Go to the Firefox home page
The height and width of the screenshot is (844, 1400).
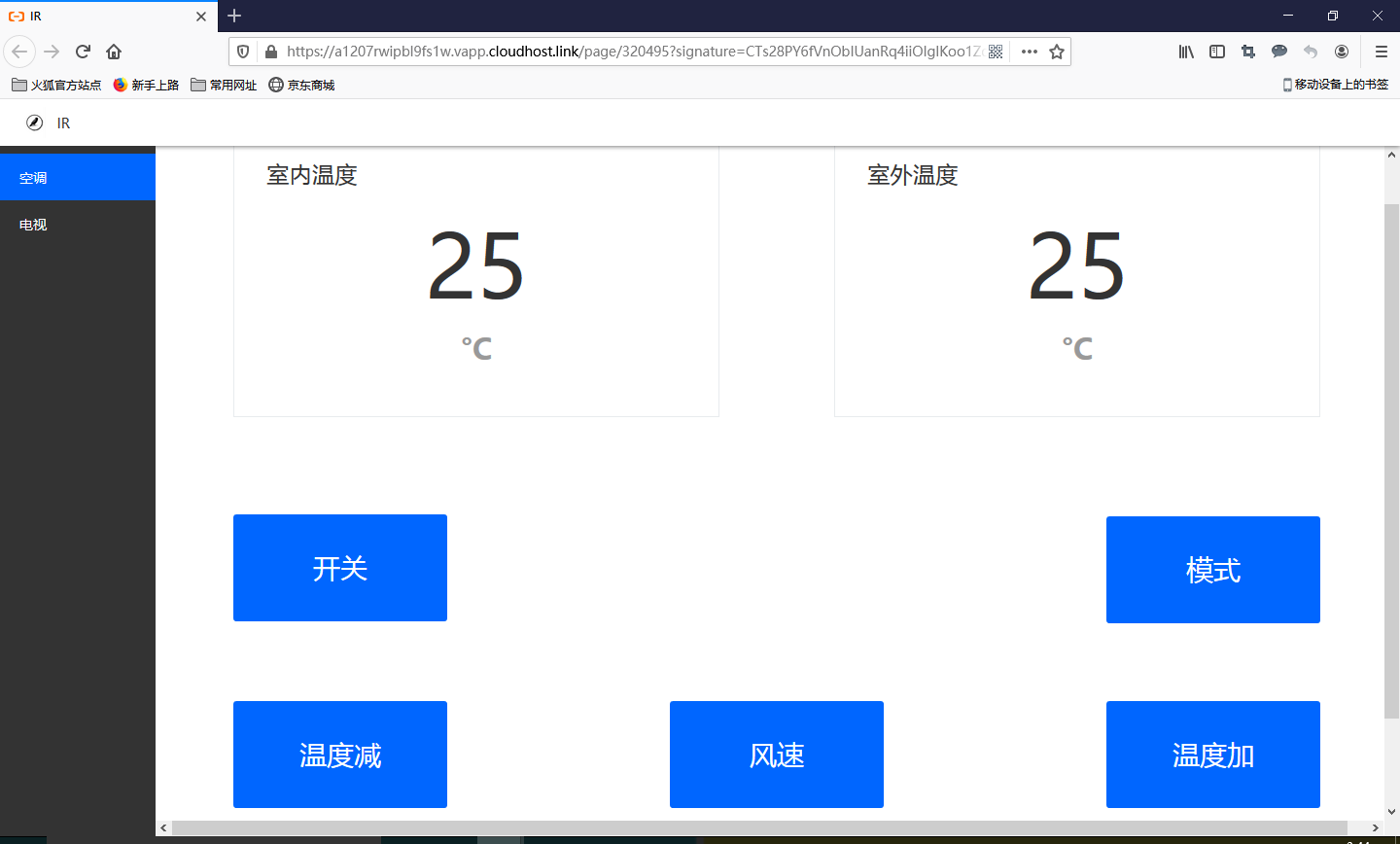114,52
